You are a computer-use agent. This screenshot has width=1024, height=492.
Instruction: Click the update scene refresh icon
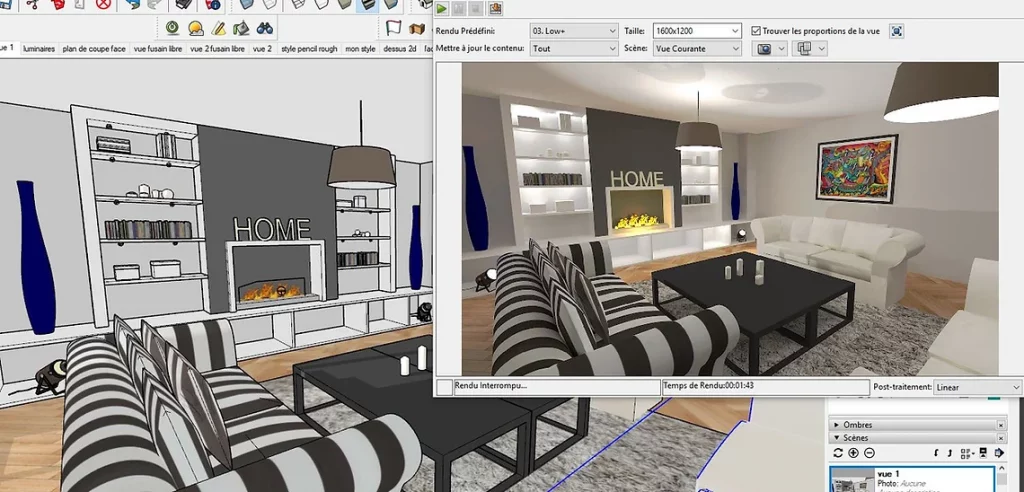point(837,453)
